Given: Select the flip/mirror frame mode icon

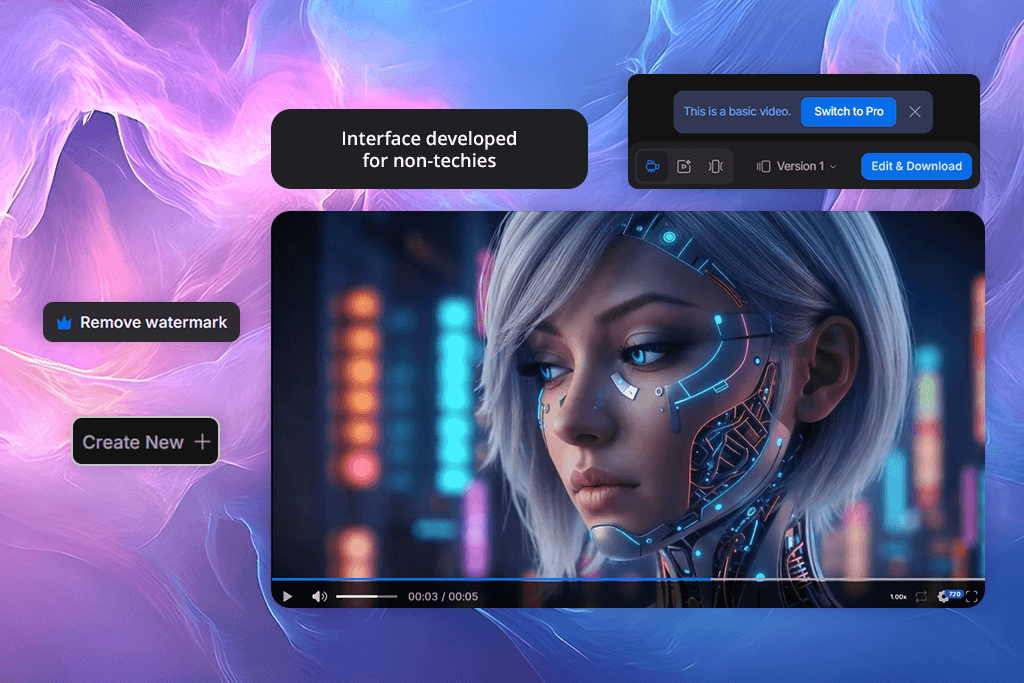Looking at the screenshot, I should [x=716, y=167].
